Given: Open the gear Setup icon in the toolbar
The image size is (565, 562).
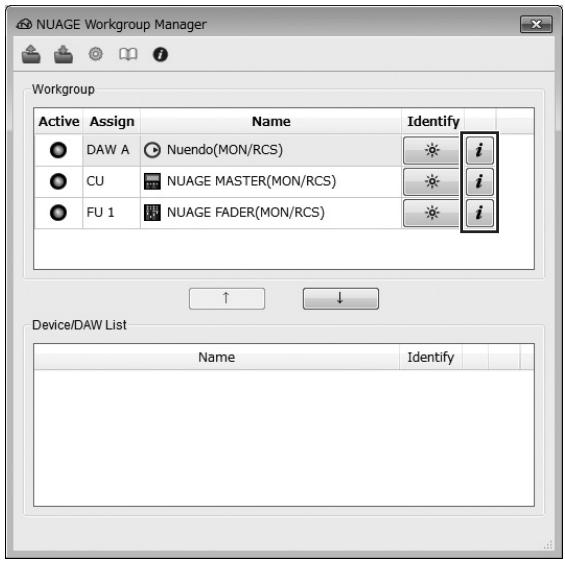Looking at the screenshot, I should 95,54.
